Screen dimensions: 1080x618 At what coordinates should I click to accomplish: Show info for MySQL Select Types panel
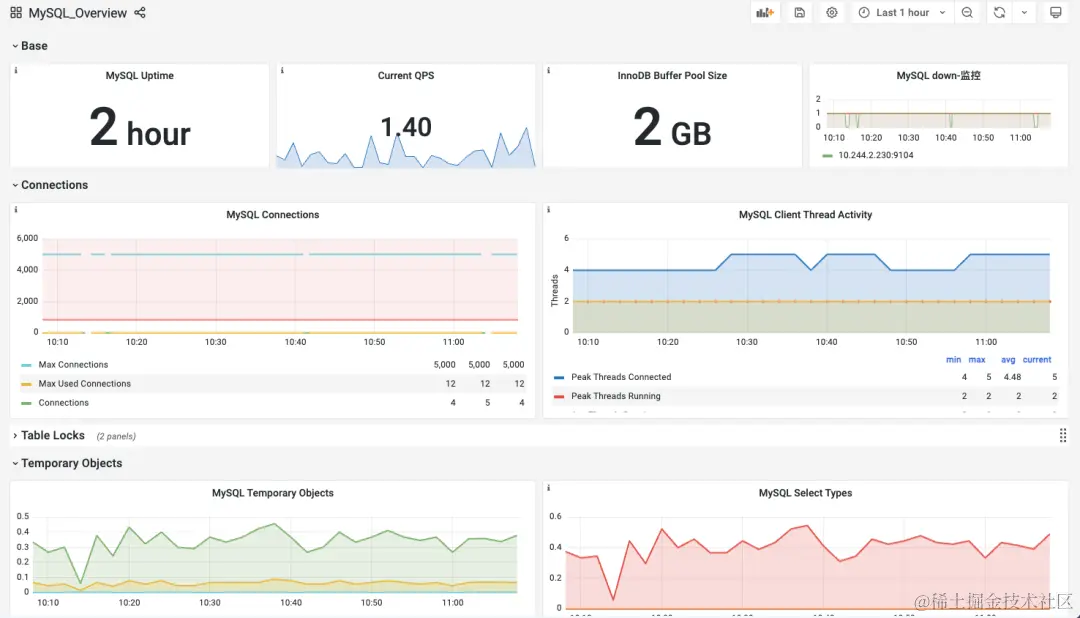[548, 488]
